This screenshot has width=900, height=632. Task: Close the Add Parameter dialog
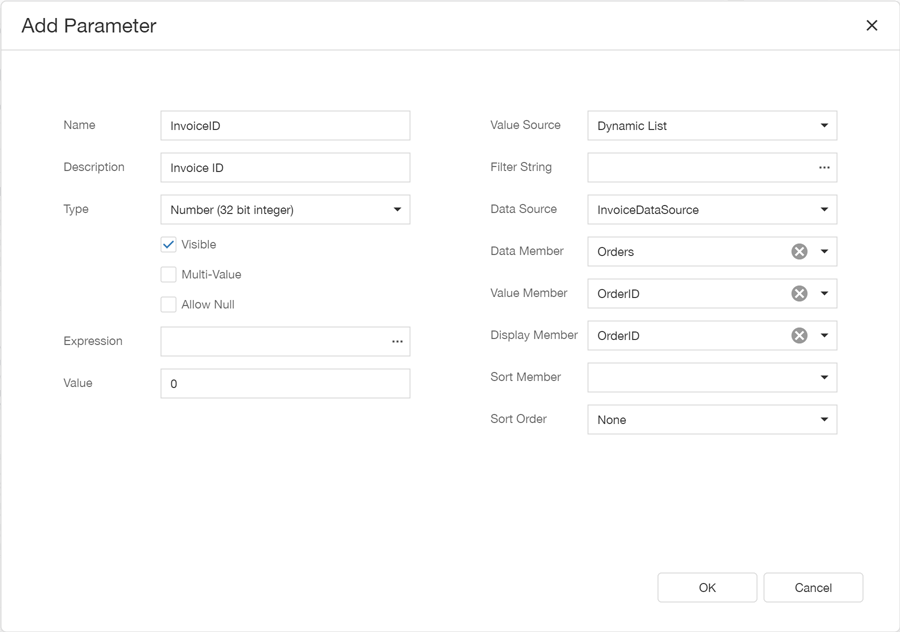coord(871,26)
